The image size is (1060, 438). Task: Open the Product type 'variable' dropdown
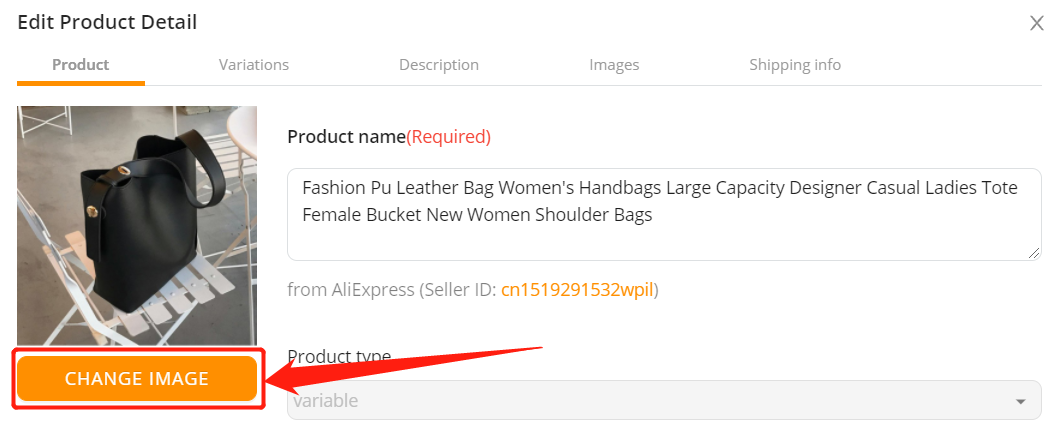click(x=664, y=400)
